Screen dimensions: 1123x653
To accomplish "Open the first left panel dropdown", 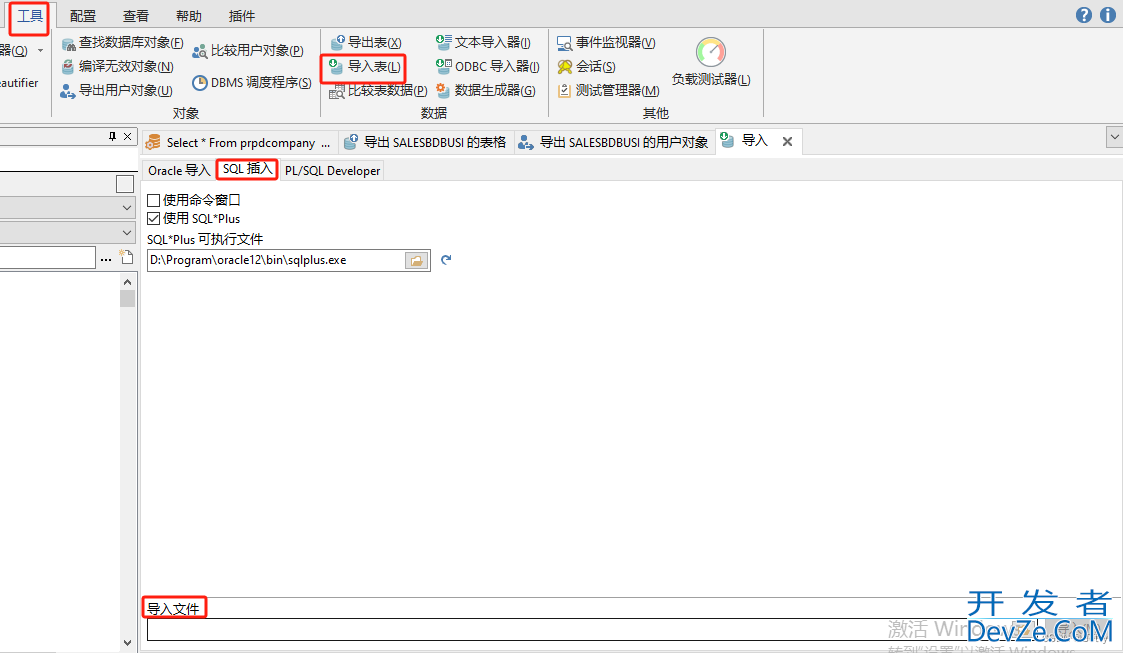I will [127, 208].
